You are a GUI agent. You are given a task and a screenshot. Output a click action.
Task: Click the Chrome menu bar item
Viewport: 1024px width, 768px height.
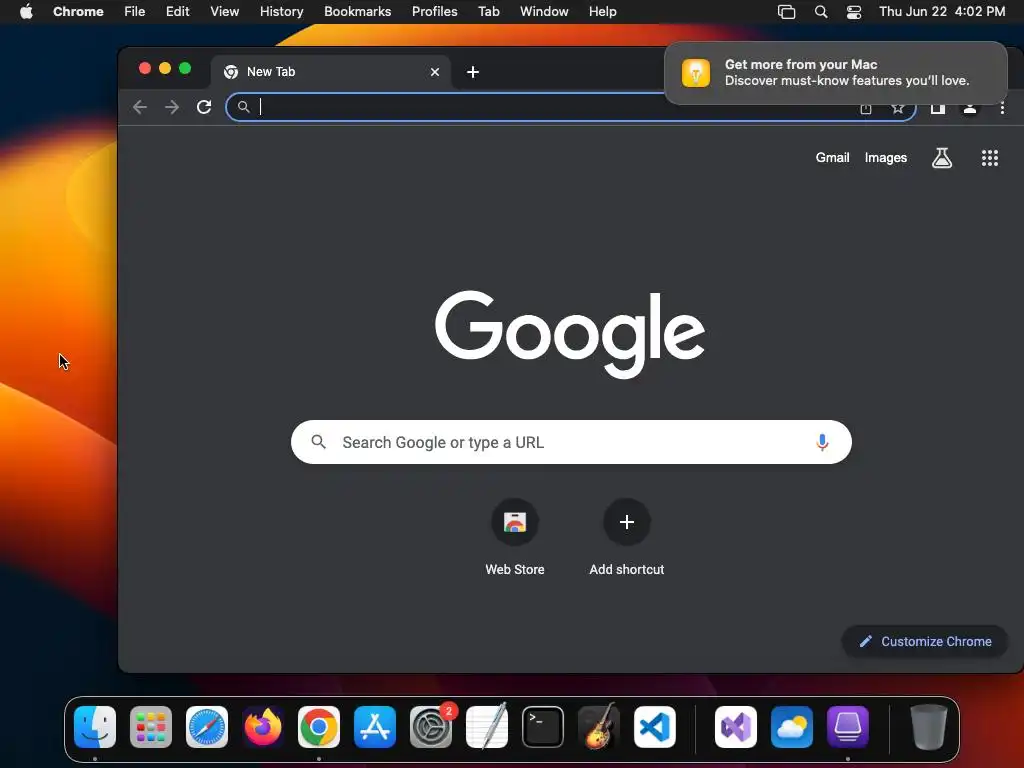[78, 11]
